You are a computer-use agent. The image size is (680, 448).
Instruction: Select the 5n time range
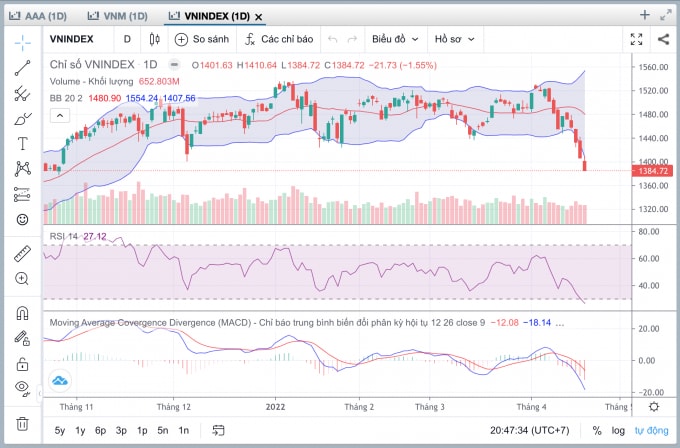click(x=163, y=431)
